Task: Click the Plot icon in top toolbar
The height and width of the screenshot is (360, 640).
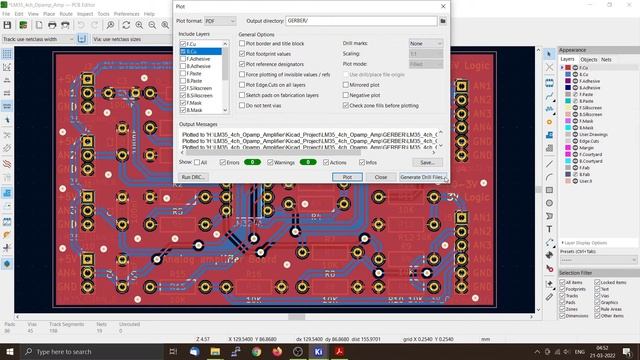Action: 65,25
